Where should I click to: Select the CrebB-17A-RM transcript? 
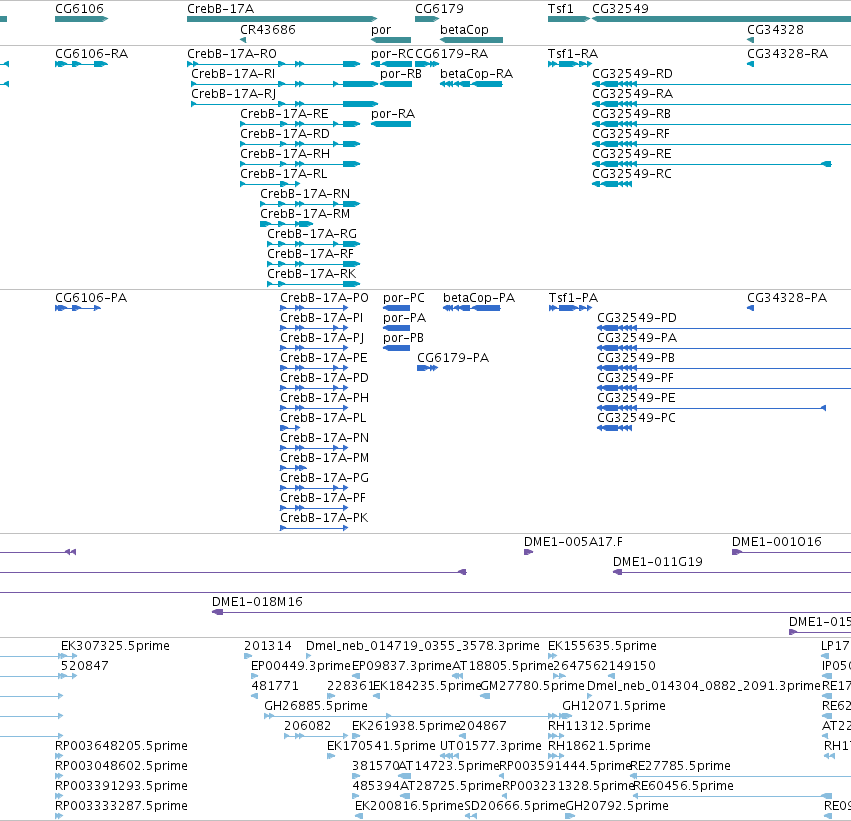click(x=287, y=224)
